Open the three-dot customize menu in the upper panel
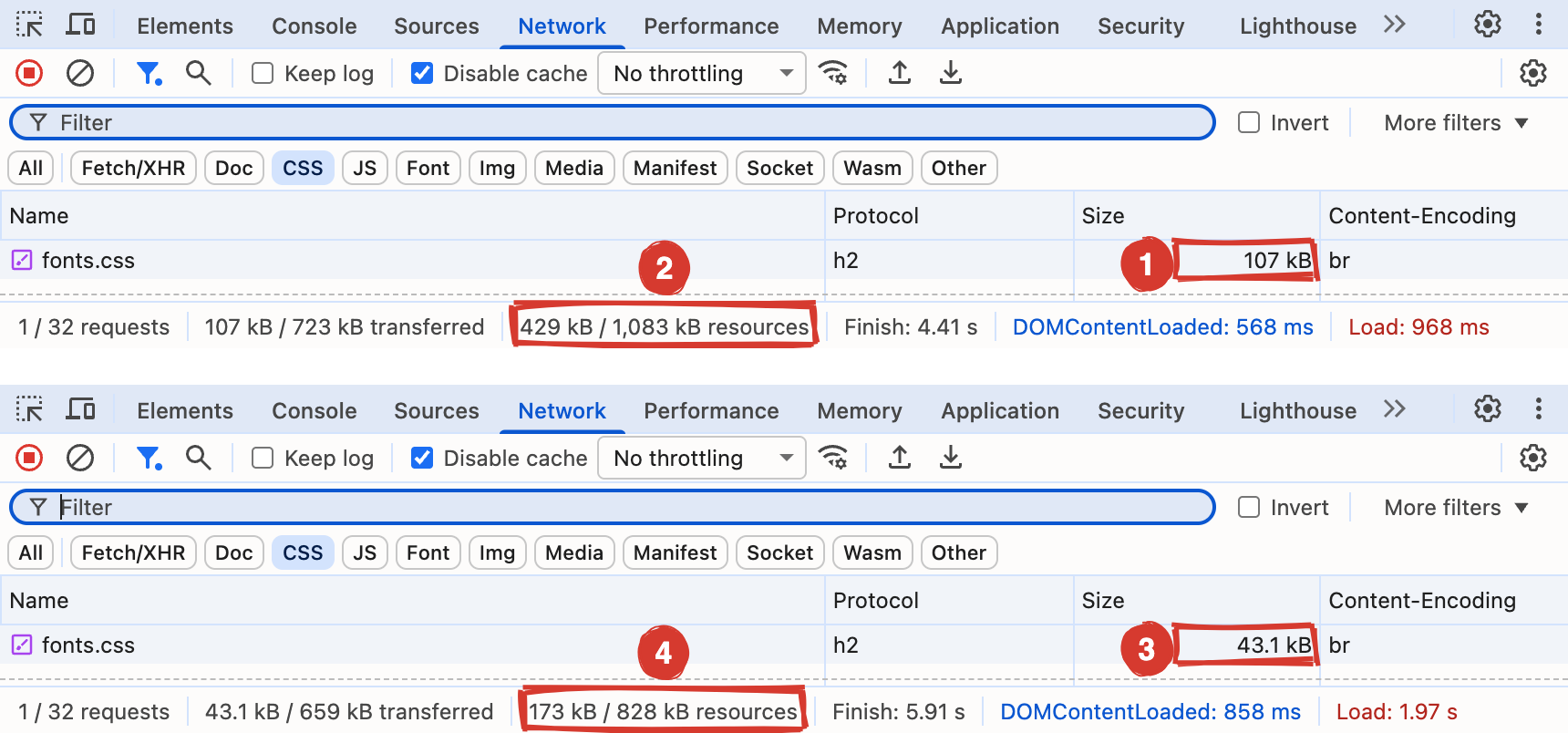1568x733 pixels. coord(1539,25)
